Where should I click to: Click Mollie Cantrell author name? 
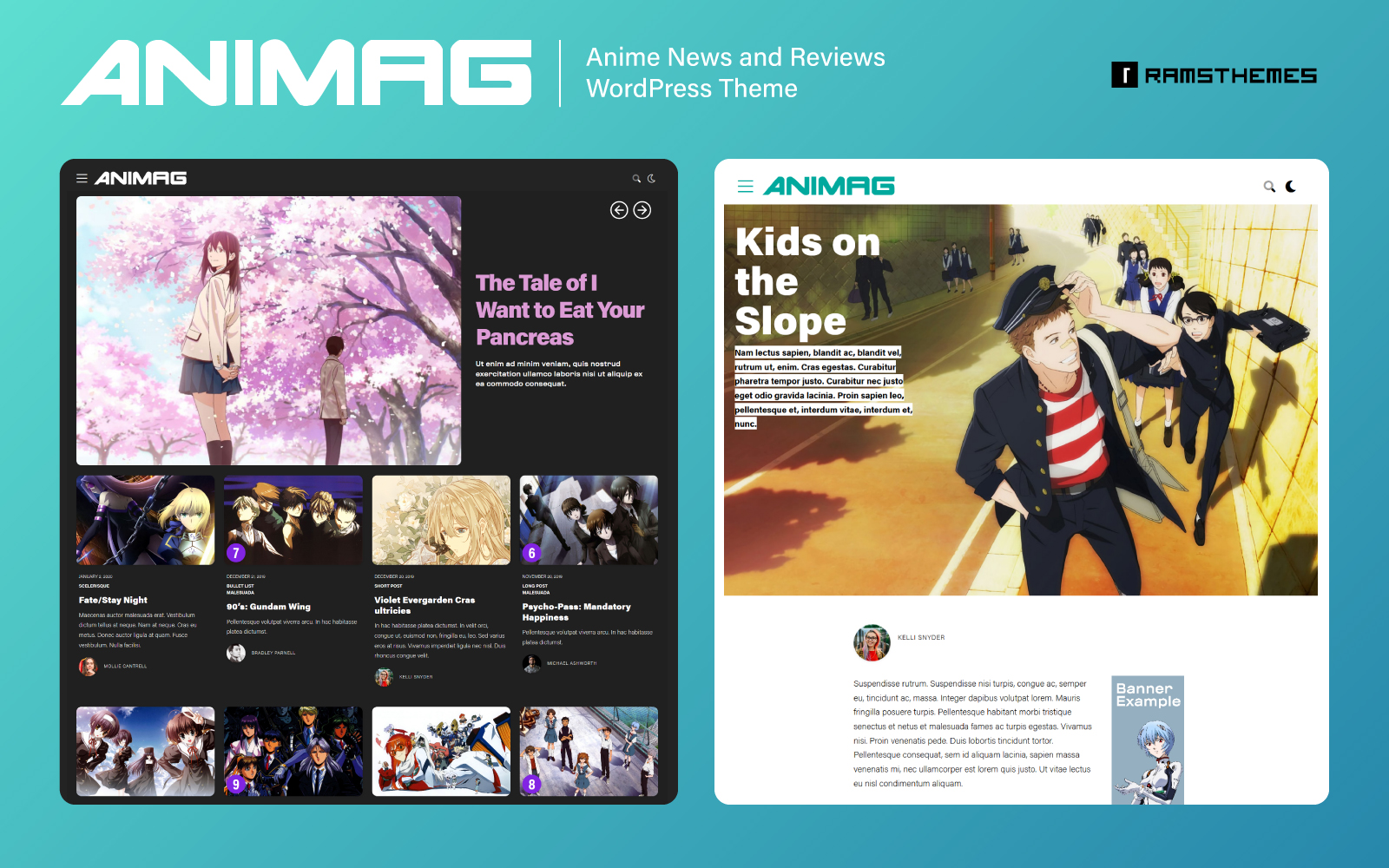tap(125, 667)
